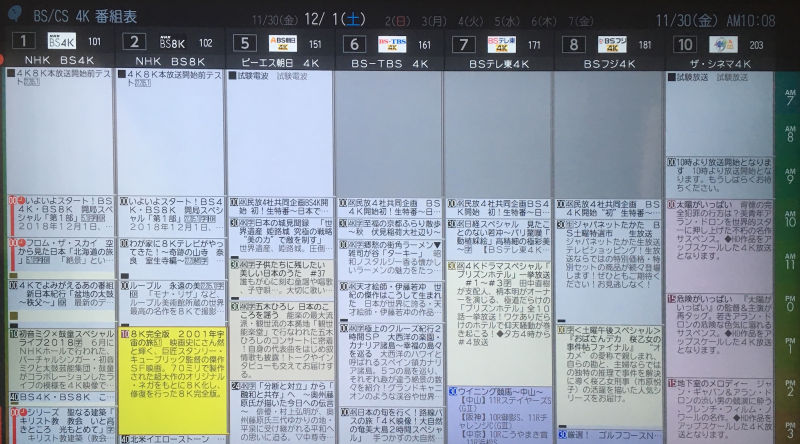Click the channel number 7 box

(463, 44)
